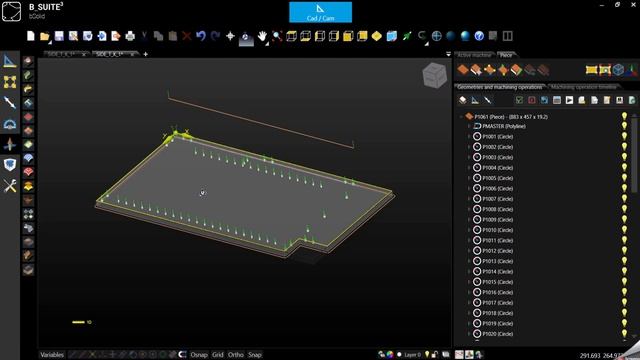Click the Variables button
The height and width of the screenshot is (360, 640).
coord(52,355)
